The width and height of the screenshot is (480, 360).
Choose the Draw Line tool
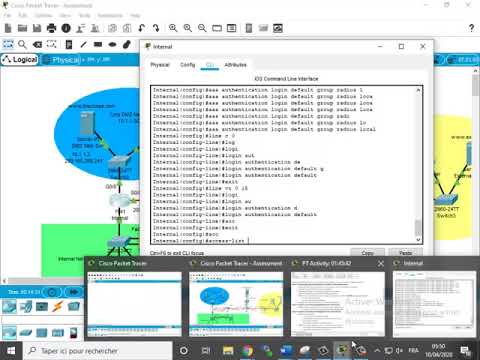pos(83,44)
